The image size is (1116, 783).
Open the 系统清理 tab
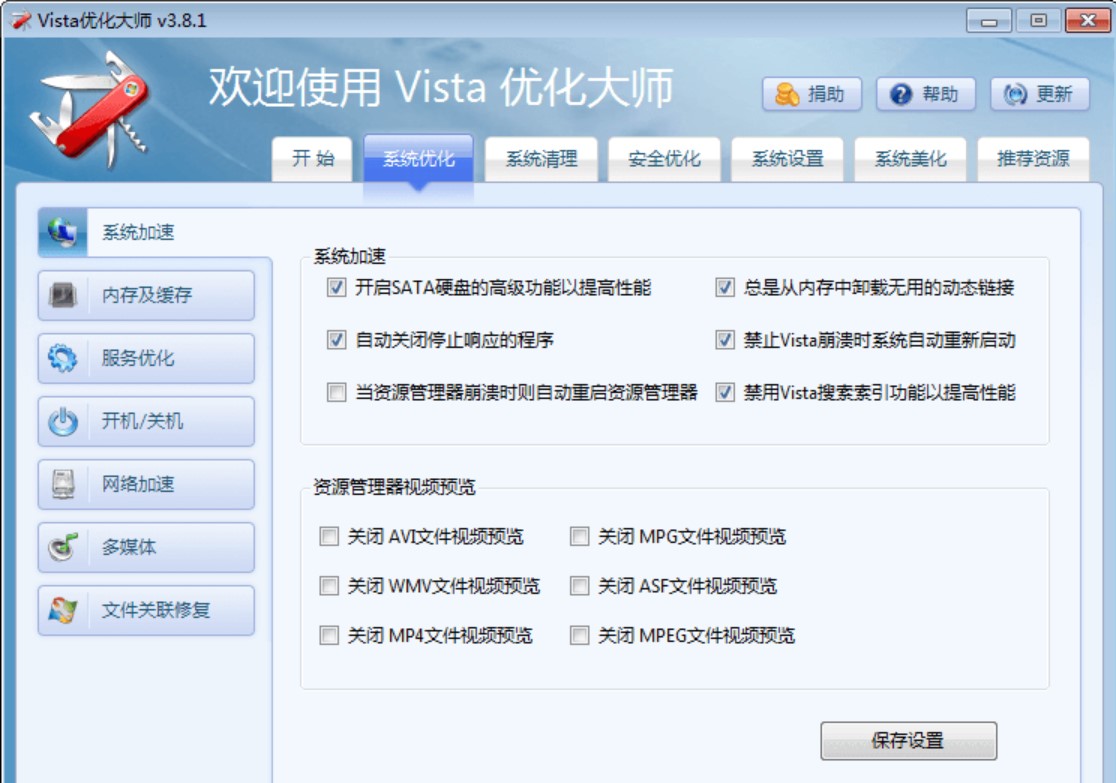point(542,159)
